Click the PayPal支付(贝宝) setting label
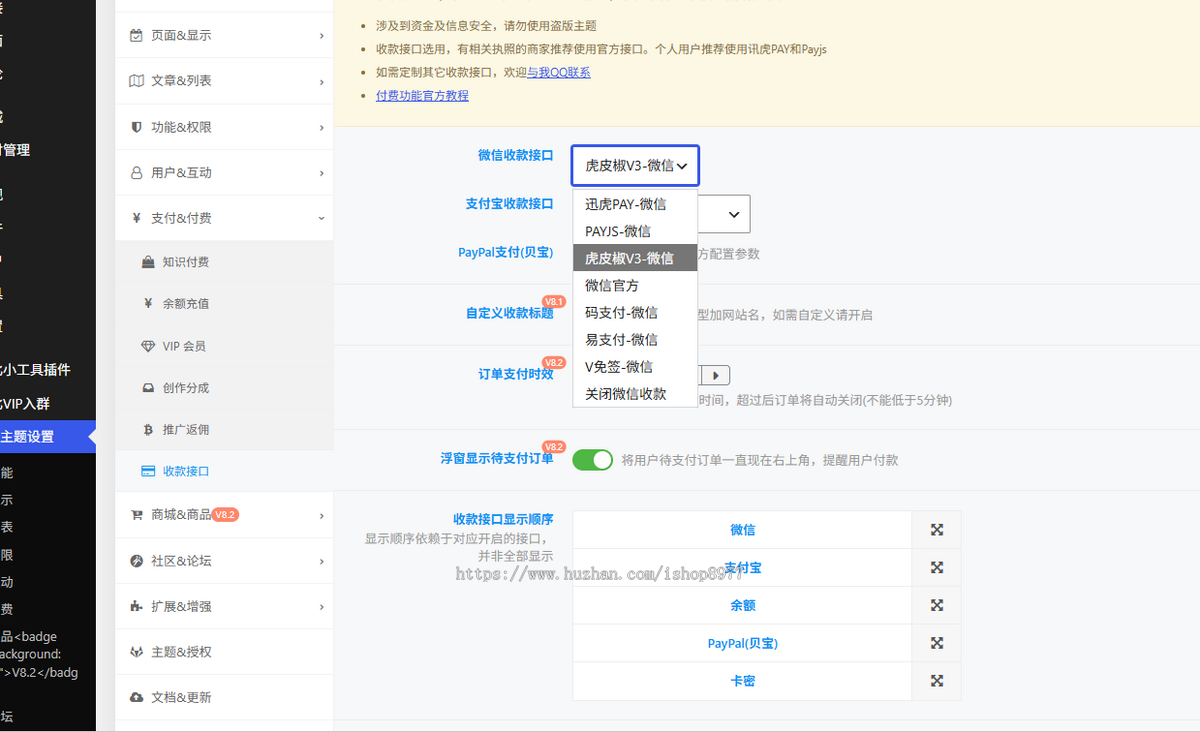This screenshot has width=1200, height=732. (506, 252)
